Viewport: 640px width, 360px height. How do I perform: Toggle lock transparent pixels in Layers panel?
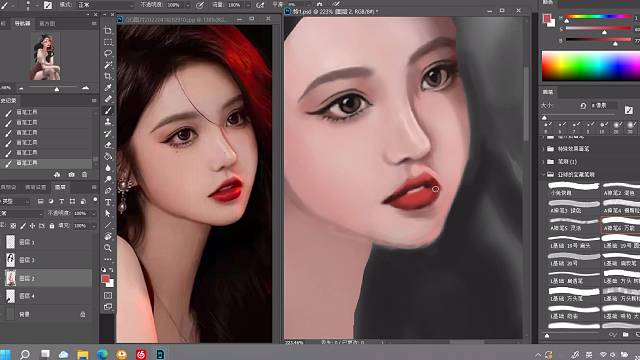(13, 225)
